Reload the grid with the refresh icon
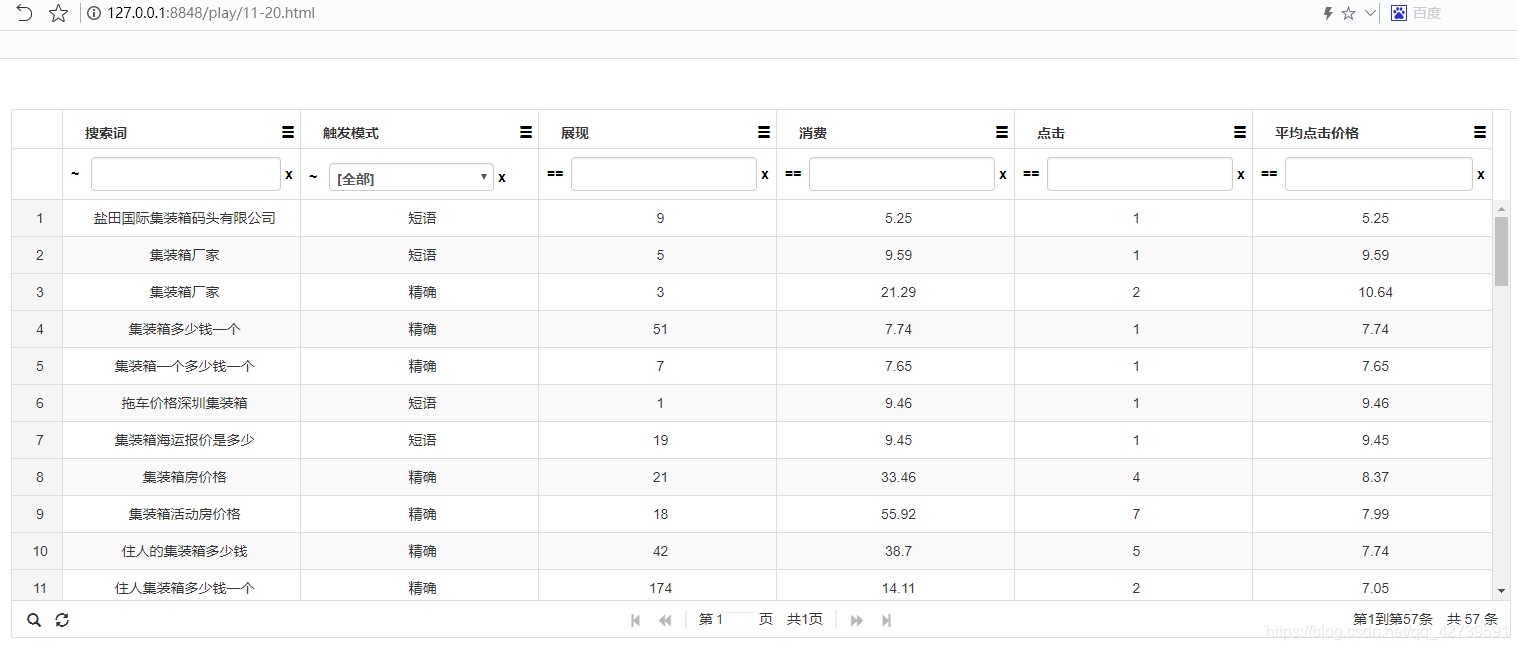Image resolution: width=1517 pixels, height=650 pixels. click(x=62, y=620)
